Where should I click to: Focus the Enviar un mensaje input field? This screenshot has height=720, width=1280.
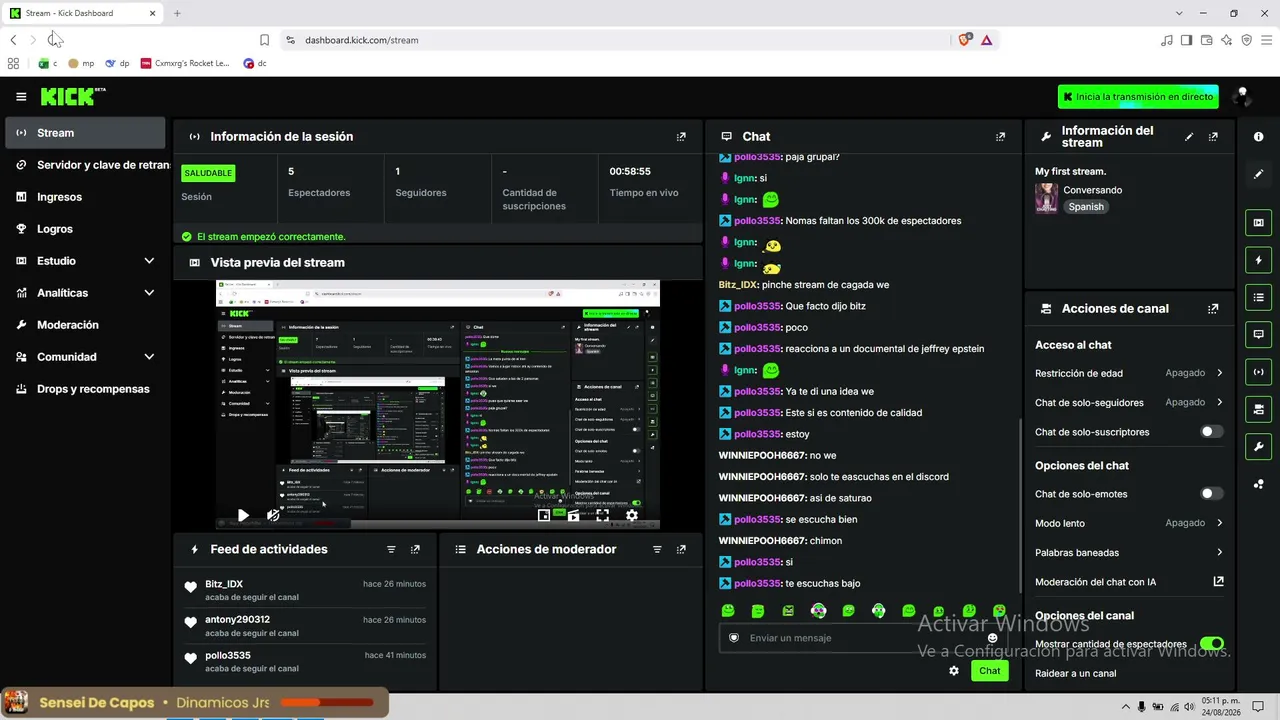pyautogui.click(x=863, y=638)
